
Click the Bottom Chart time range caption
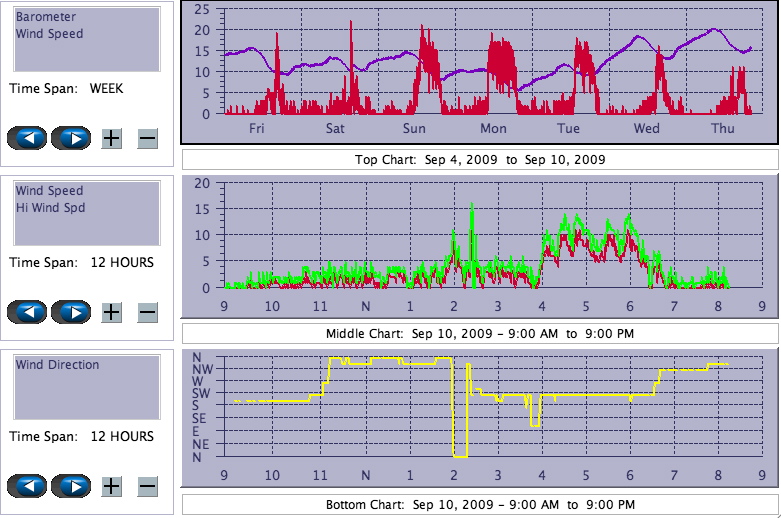[480, 504]
